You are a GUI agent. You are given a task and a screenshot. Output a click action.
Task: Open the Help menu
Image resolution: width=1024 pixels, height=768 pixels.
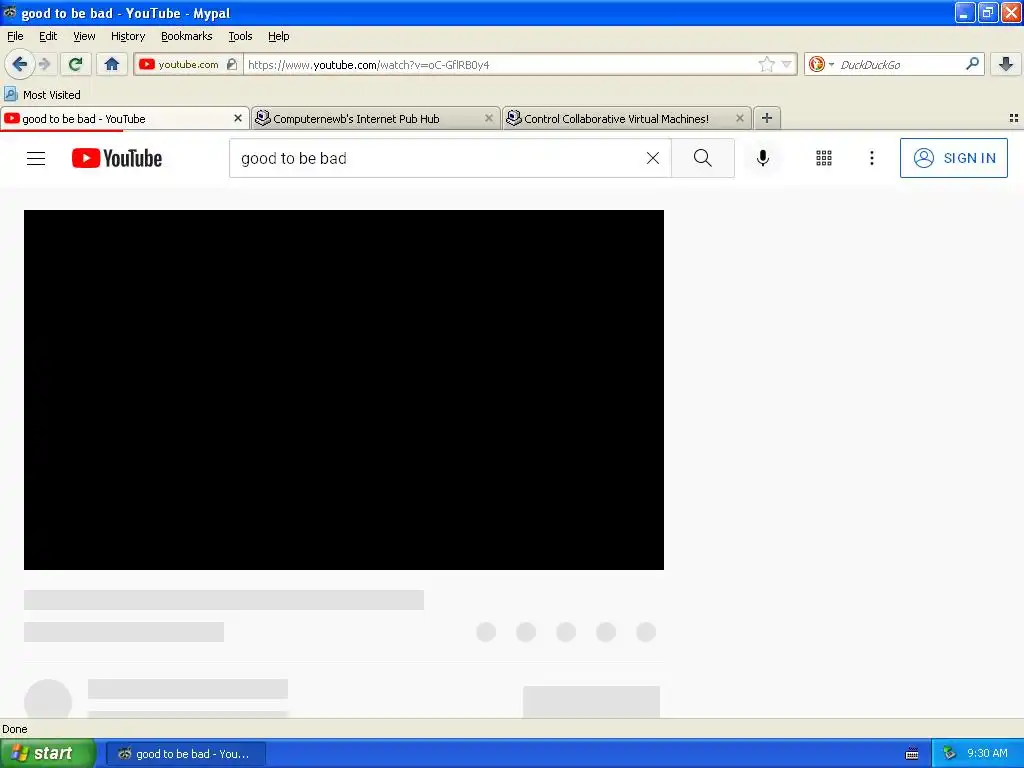coord(279,37)
